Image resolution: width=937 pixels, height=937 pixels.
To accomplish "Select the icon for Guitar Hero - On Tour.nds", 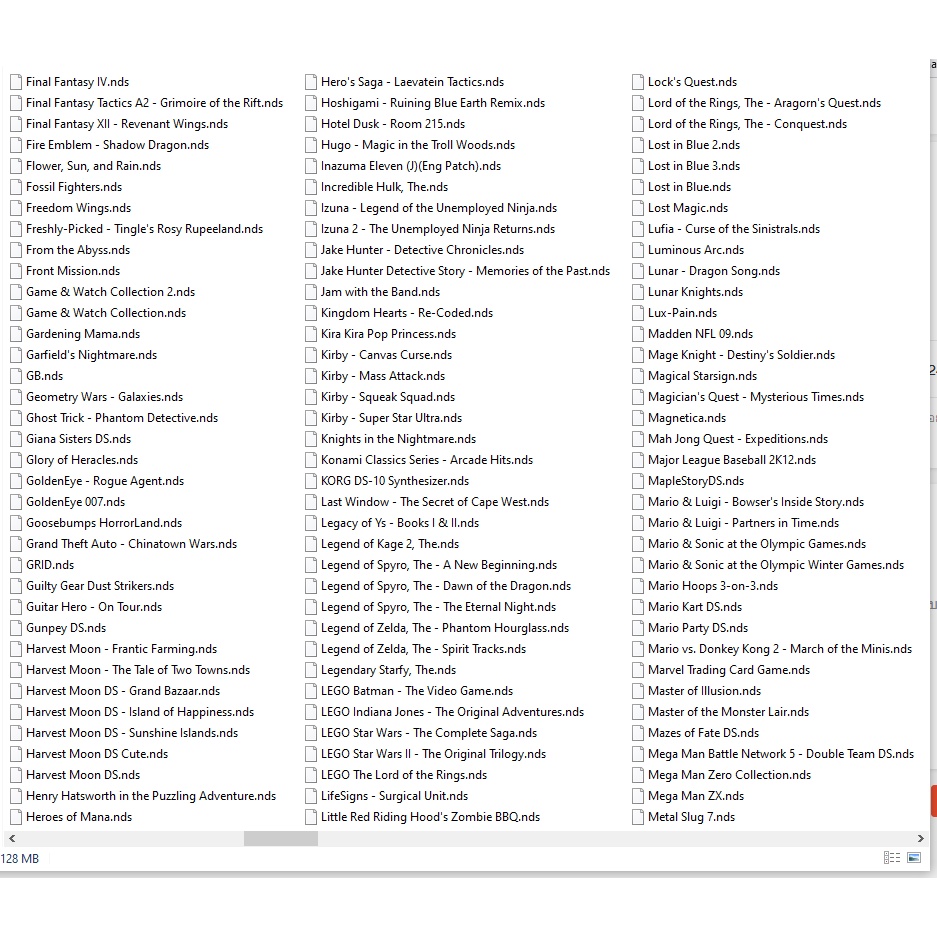I will 16,607.
